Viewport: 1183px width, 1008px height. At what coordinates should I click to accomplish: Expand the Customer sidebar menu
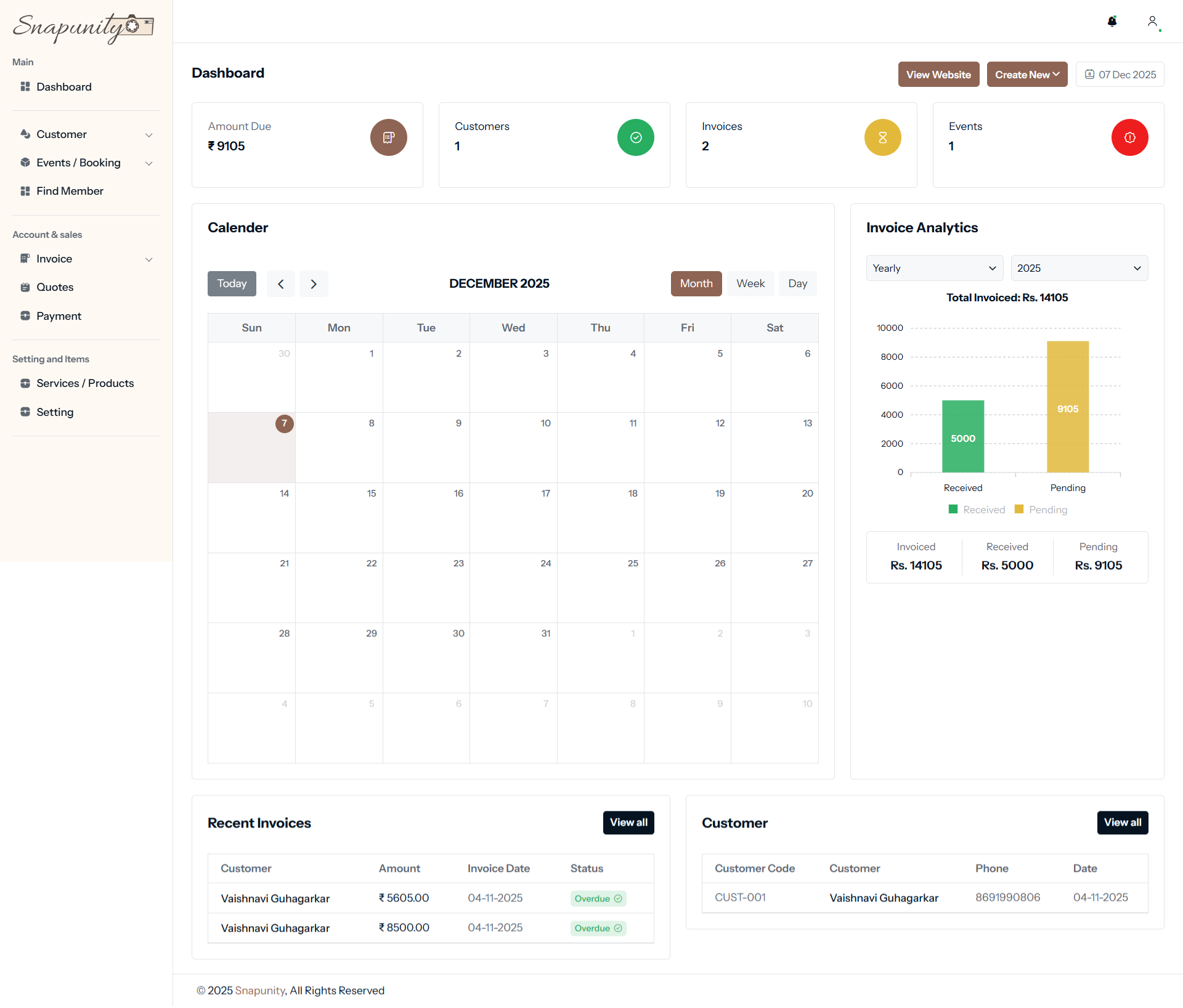pos(86,134)
